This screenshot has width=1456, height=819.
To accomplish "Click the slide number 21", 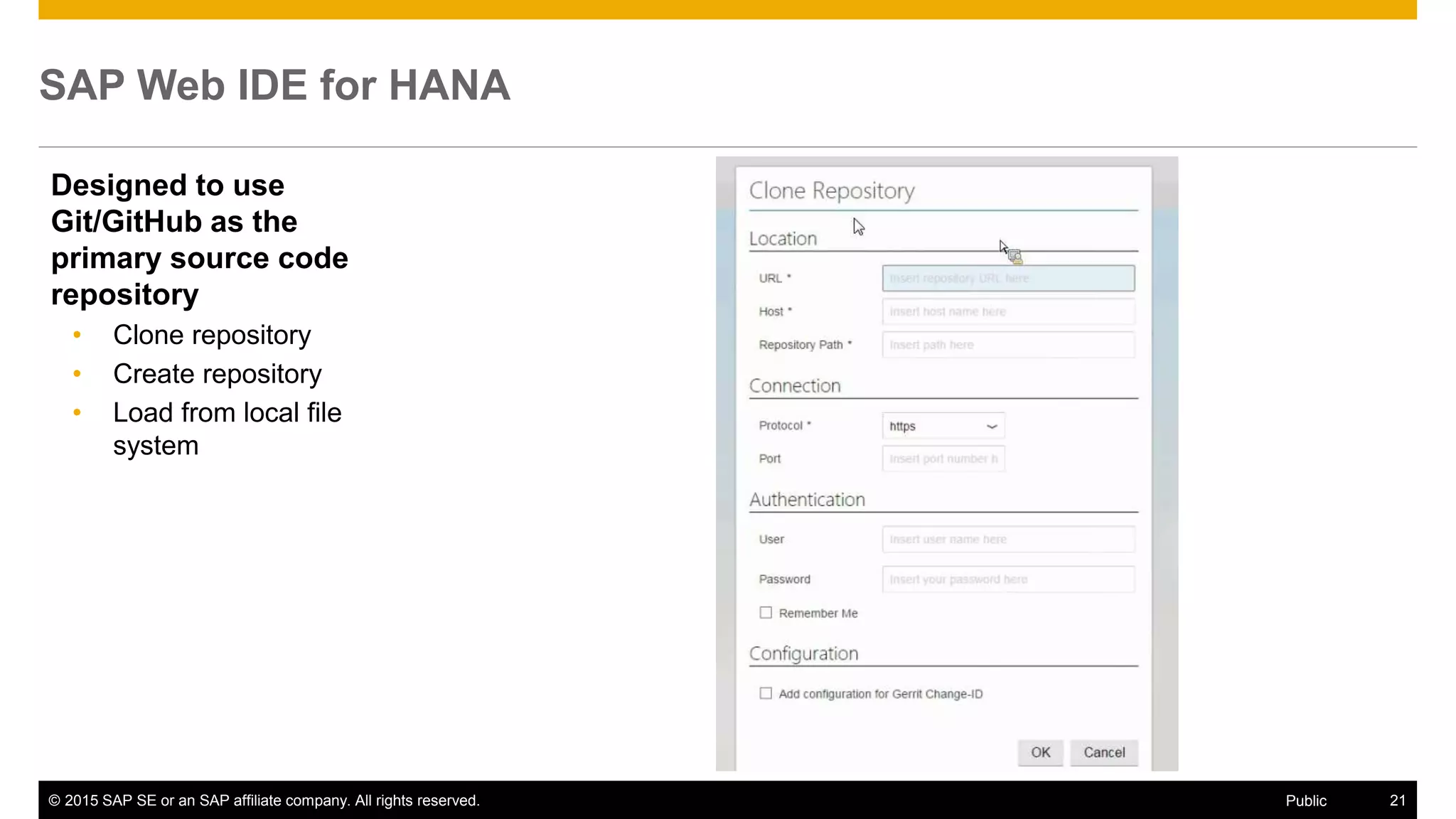I will (1397, 801).
